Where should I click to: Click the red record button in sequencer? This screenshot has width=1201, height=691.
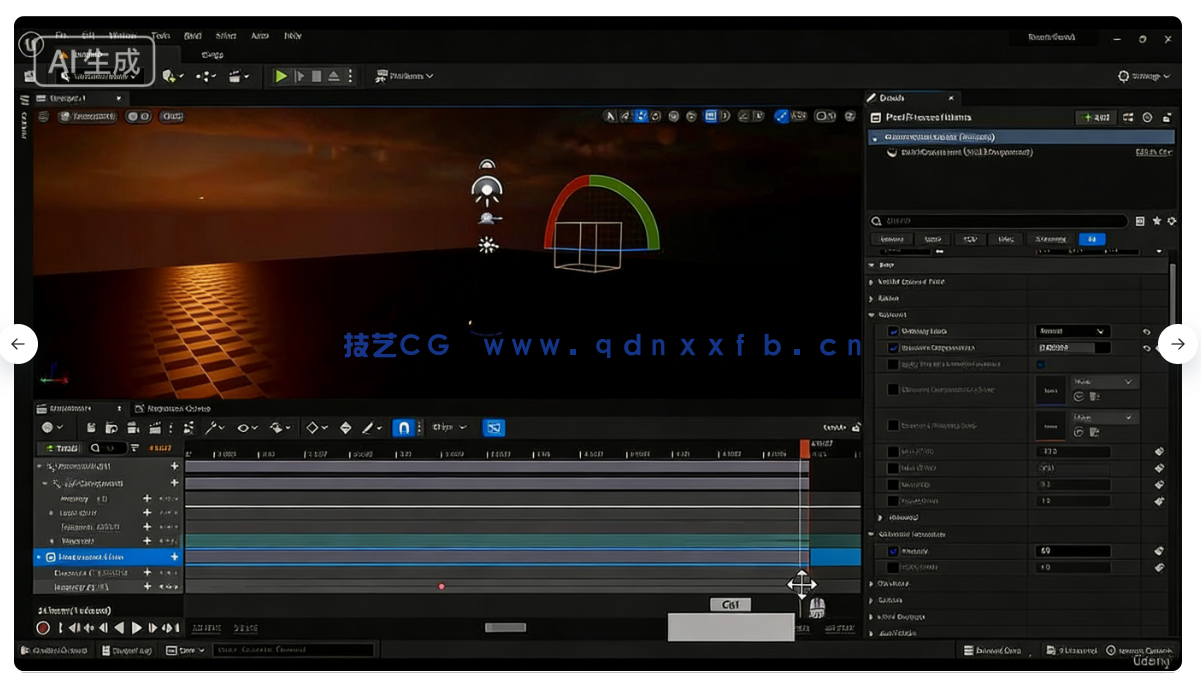[43, 628]
